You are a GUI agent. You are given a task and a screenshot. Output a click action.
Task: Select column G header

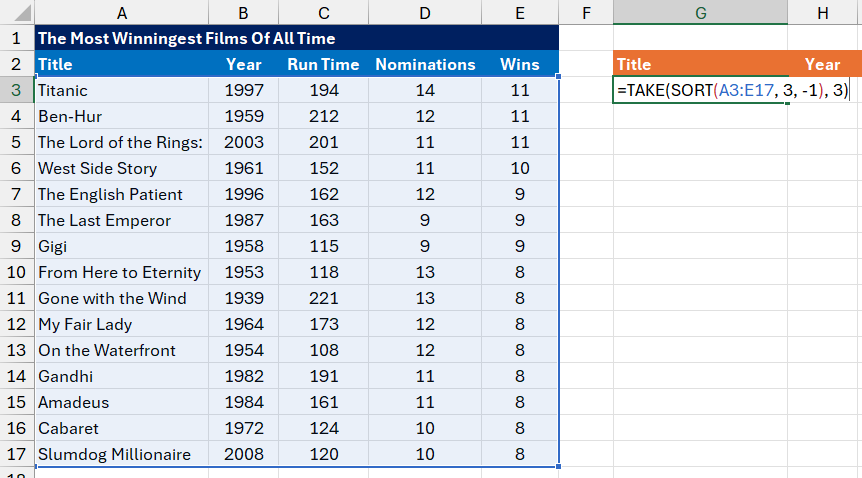point(700,13)
